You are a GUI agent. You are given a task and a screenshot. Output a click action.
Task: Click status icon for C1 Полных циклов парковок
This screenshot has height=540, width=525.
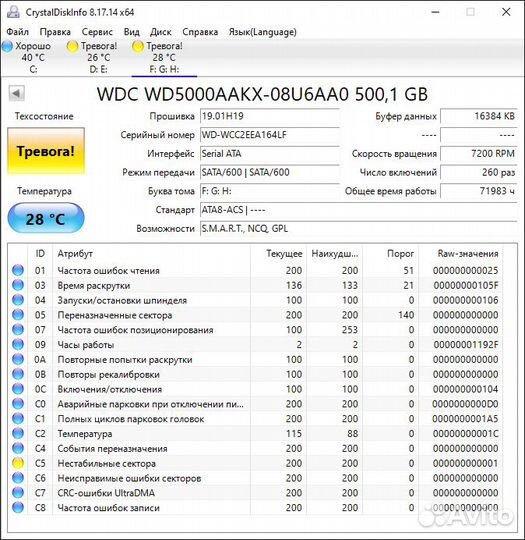point(18,418)
